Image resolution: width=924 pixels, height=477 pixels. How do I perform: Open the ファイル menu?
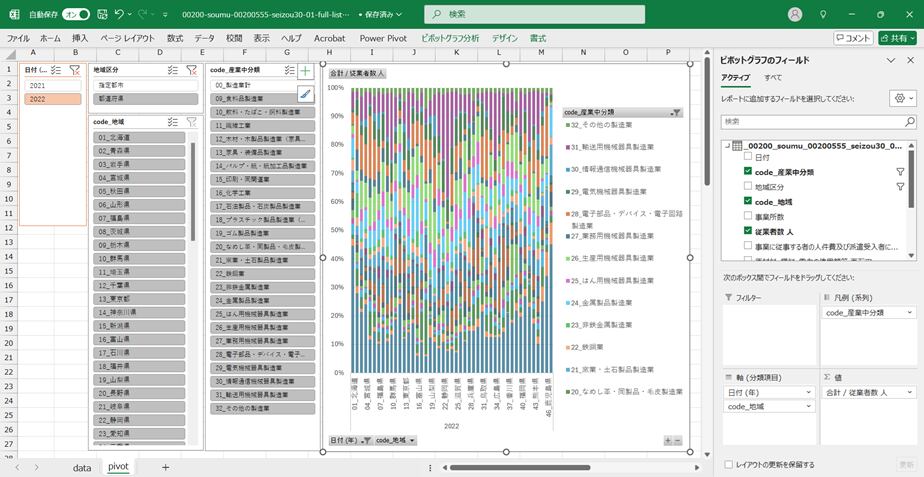[x=18, y=38]
